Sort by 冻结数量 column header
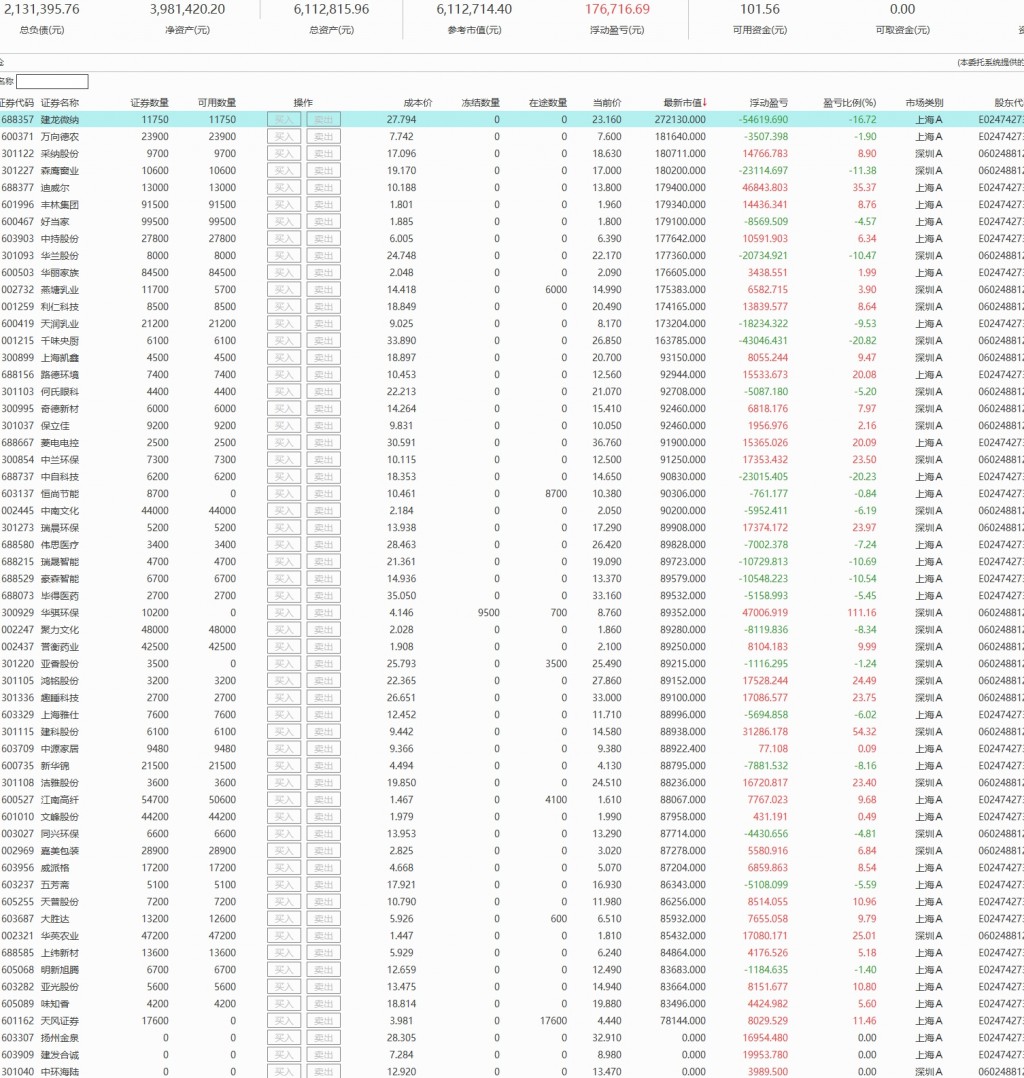This screenshot has width=1024, height=1078. coord(480,102)
